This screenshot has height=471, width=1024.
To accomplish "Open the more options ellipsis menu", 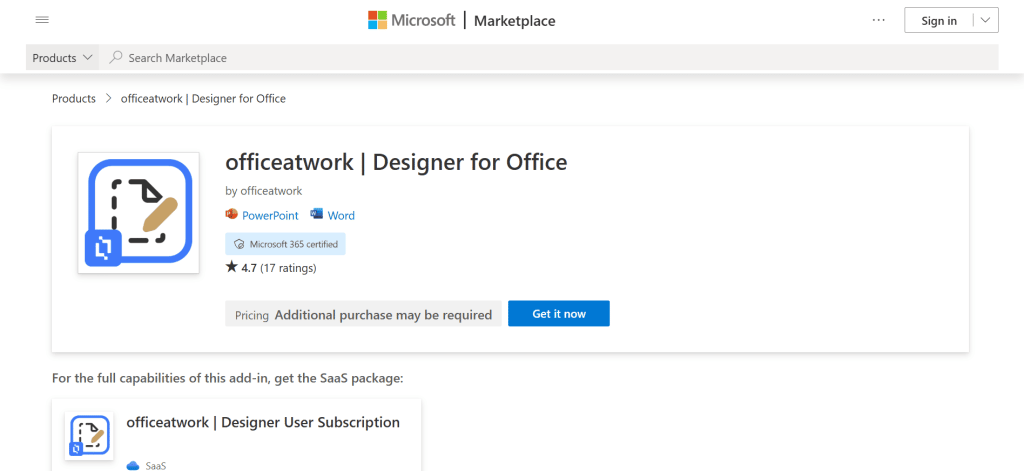I will 878,20.
